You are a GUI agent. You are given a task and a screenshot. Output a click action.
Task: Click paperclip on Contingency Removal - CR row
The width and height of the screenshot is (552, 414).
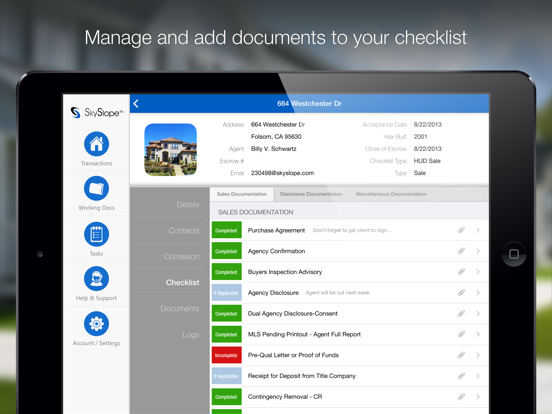click(x=461, y=397)
